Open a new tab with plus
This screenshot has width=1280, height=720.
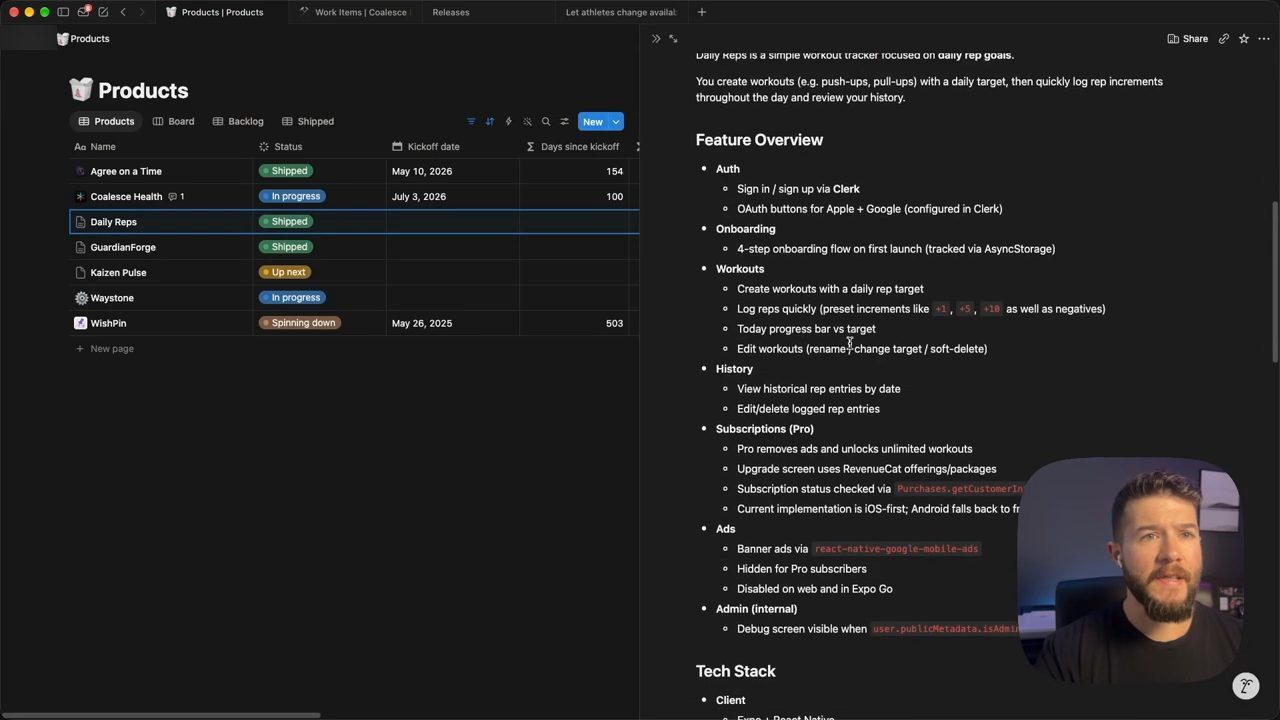(x=701, y=12)
